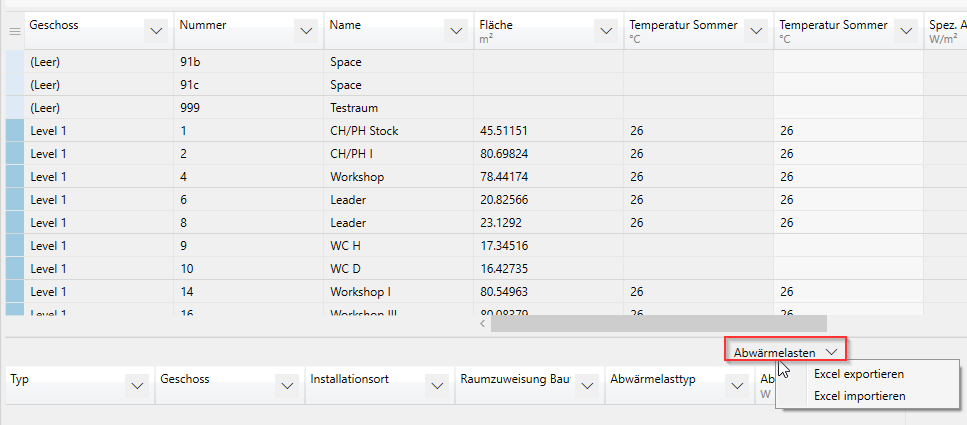Click the name cell 'CH/PH Stock'

[x=398, y=131]
